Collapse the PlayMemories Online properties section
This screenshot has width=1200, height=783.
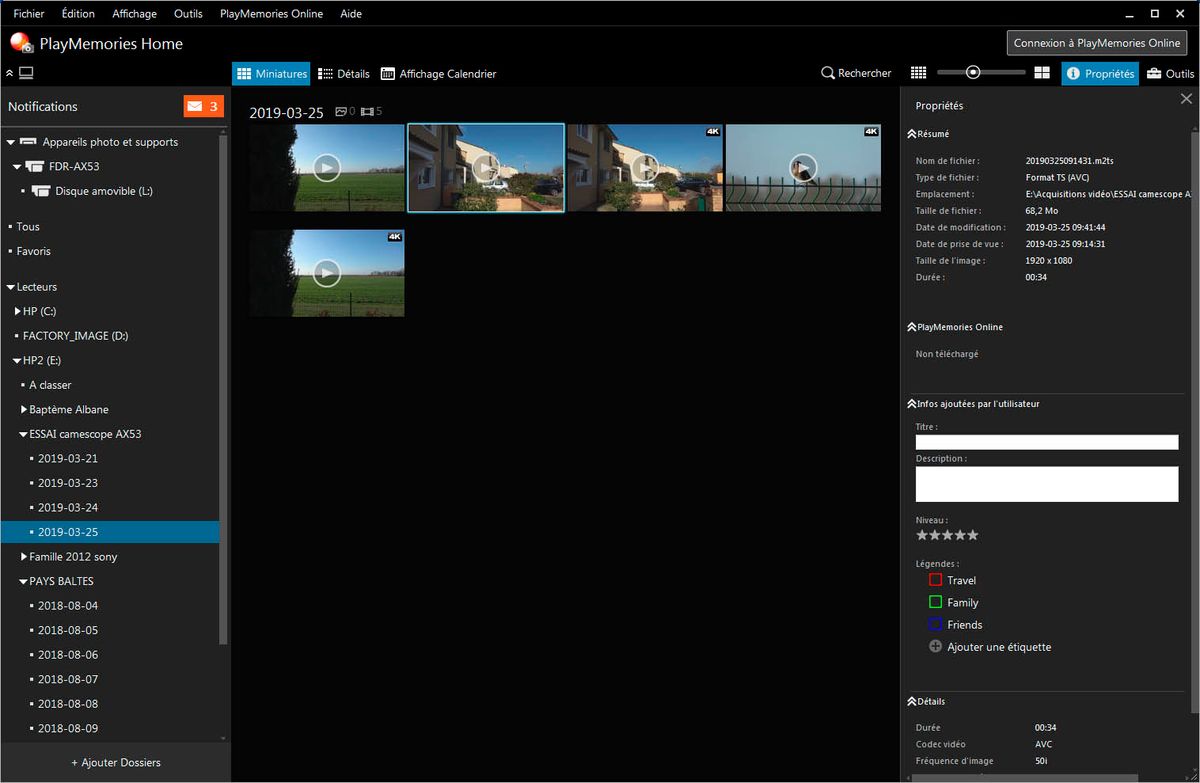pyautogui.click(x=911, y=327)
